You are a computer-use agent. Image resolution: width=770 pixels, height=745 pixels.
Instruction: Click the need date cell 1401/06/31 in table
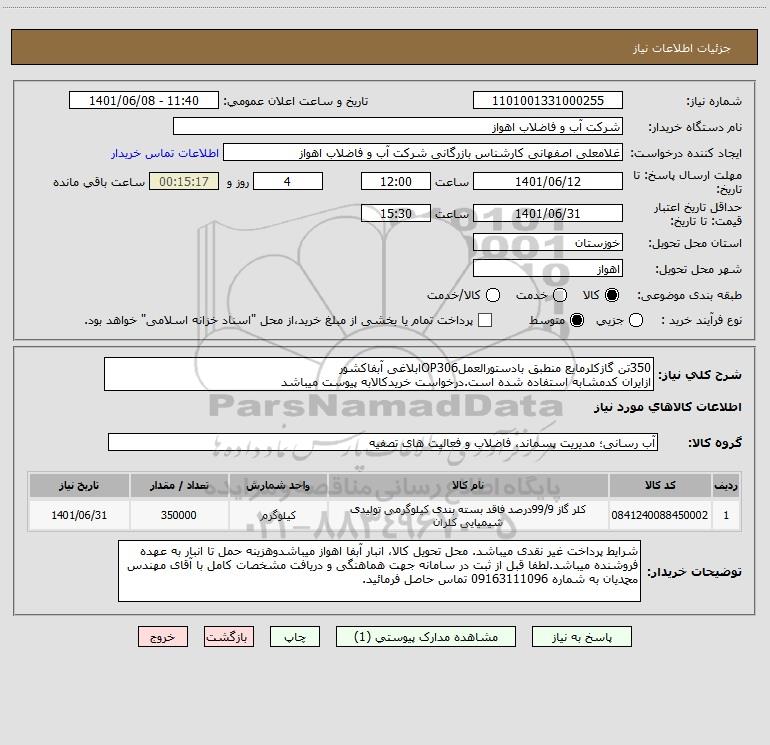tap(79, 515)
